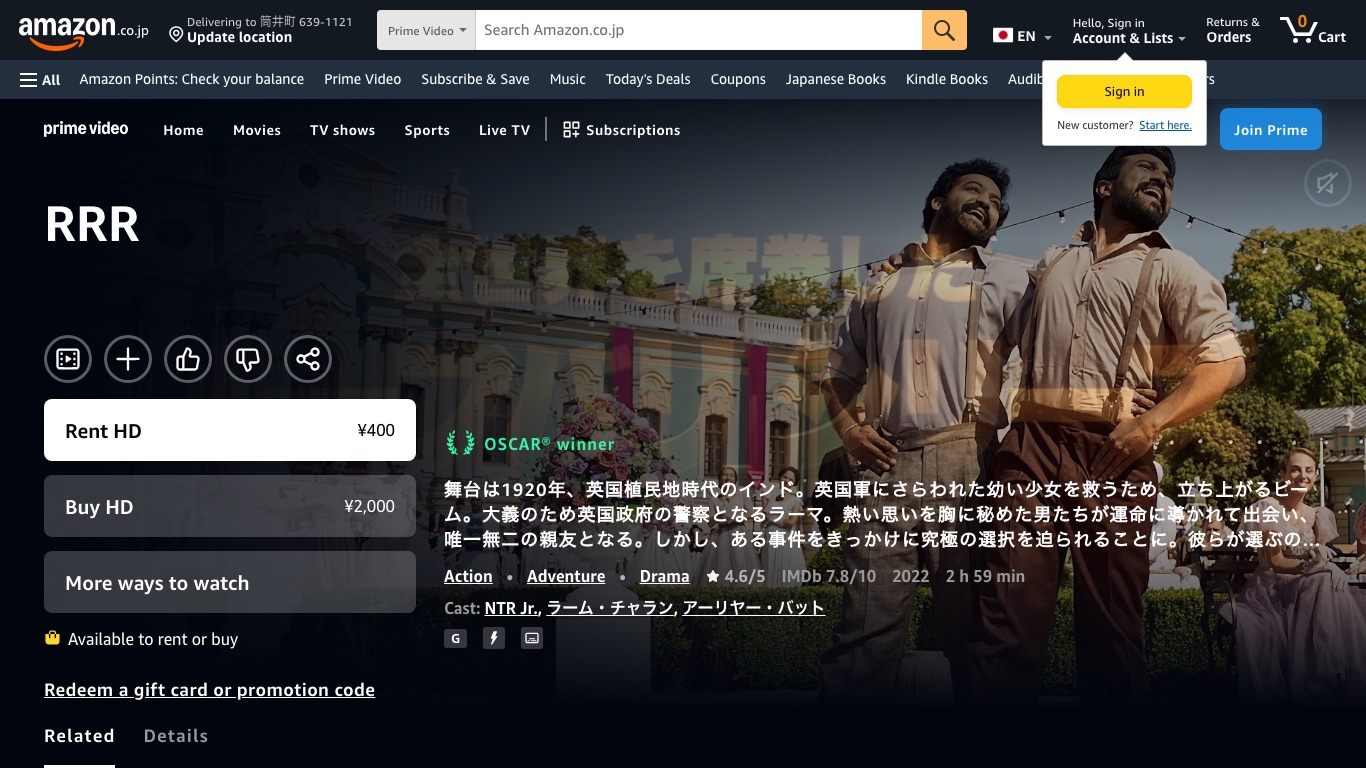1366x768 pixels.
Task: Click the G rating badge
Action: [x=456, y=638]
